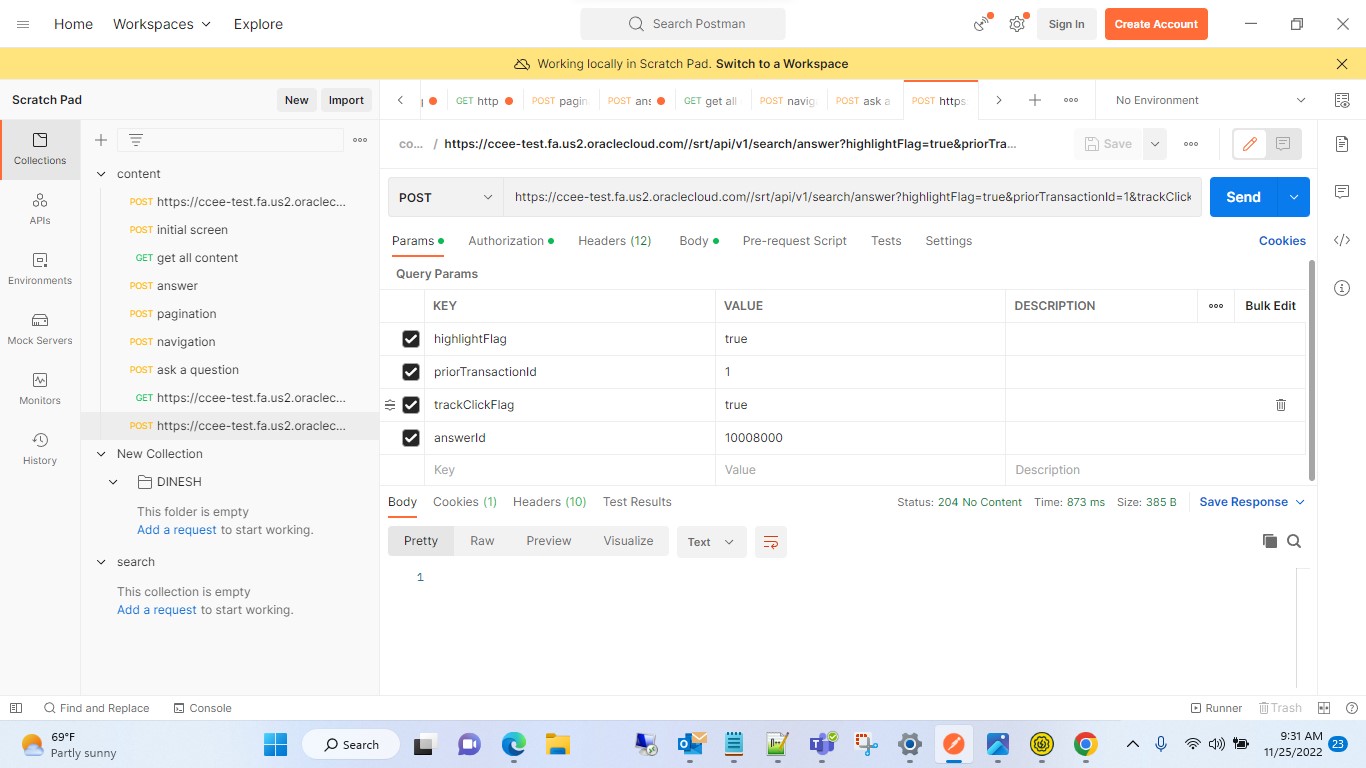Image resolution: width=1366 pixels, height=768 pixels.
Task: Copy the response body using the copy icon
Action: pos(1269,540)
